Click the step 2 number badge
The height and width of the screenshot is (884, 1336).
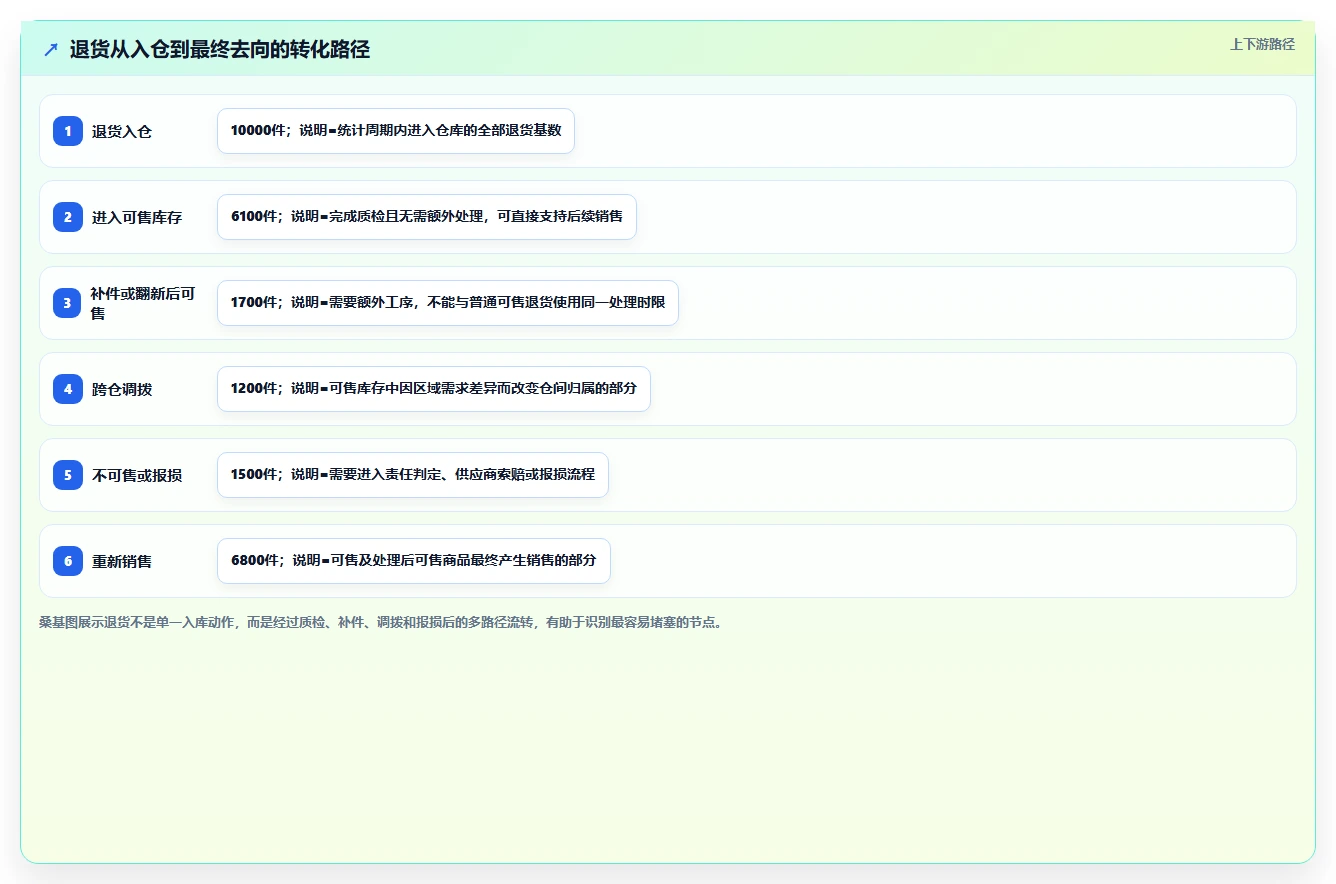[68, 217]
